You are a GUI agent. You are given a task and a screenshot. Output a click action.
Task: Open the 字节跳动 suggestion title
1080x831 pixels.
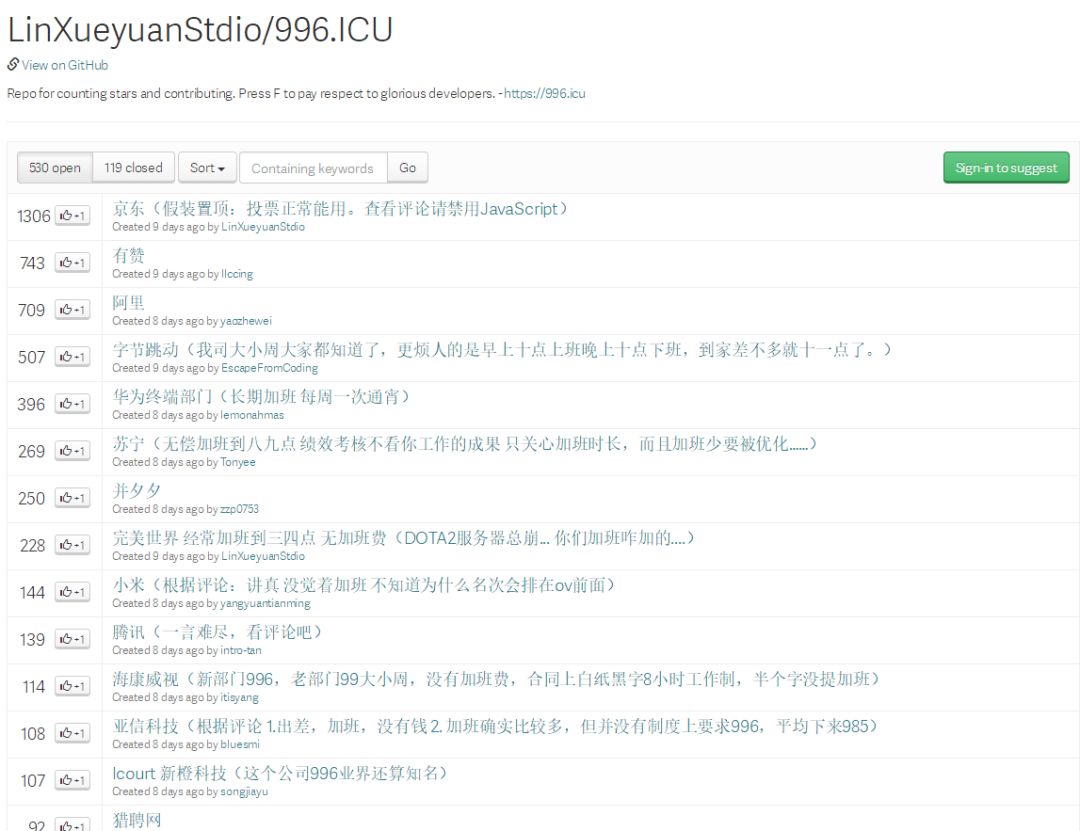pos(501,350)
